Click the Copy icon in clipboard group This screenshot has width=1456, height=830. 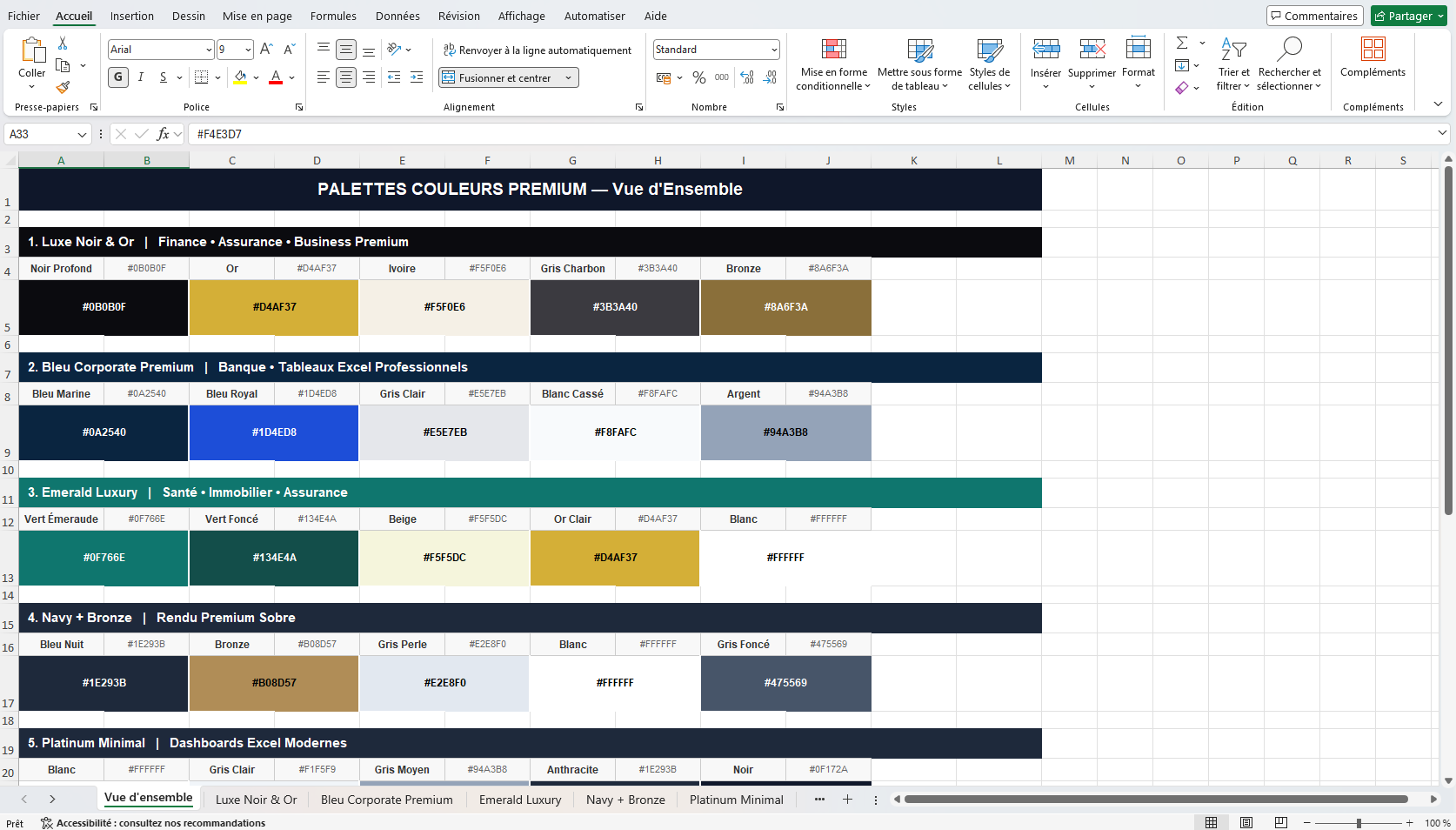(63, 65)
